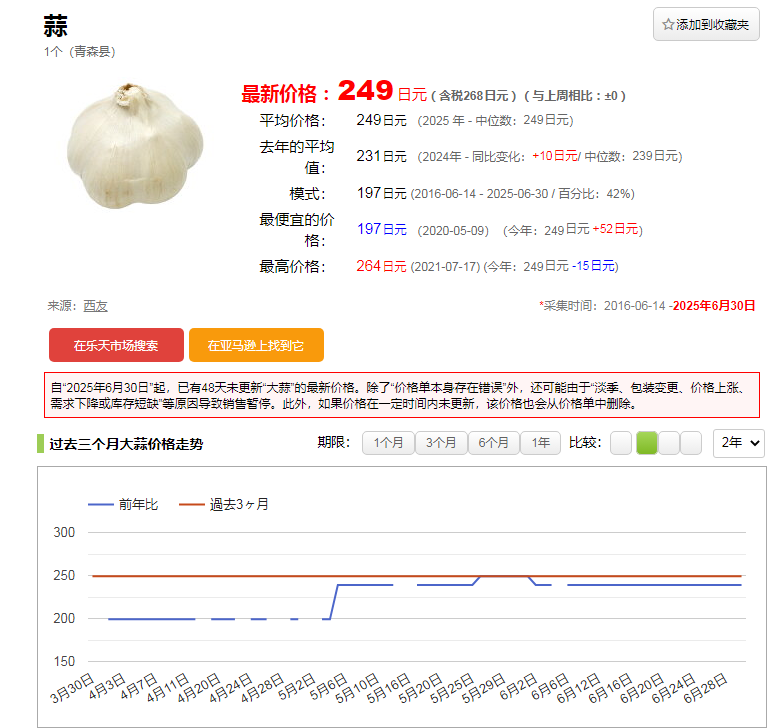768x728 pixels.
Task: Click the blue 197日元 cheapest price
Action: 381,230
